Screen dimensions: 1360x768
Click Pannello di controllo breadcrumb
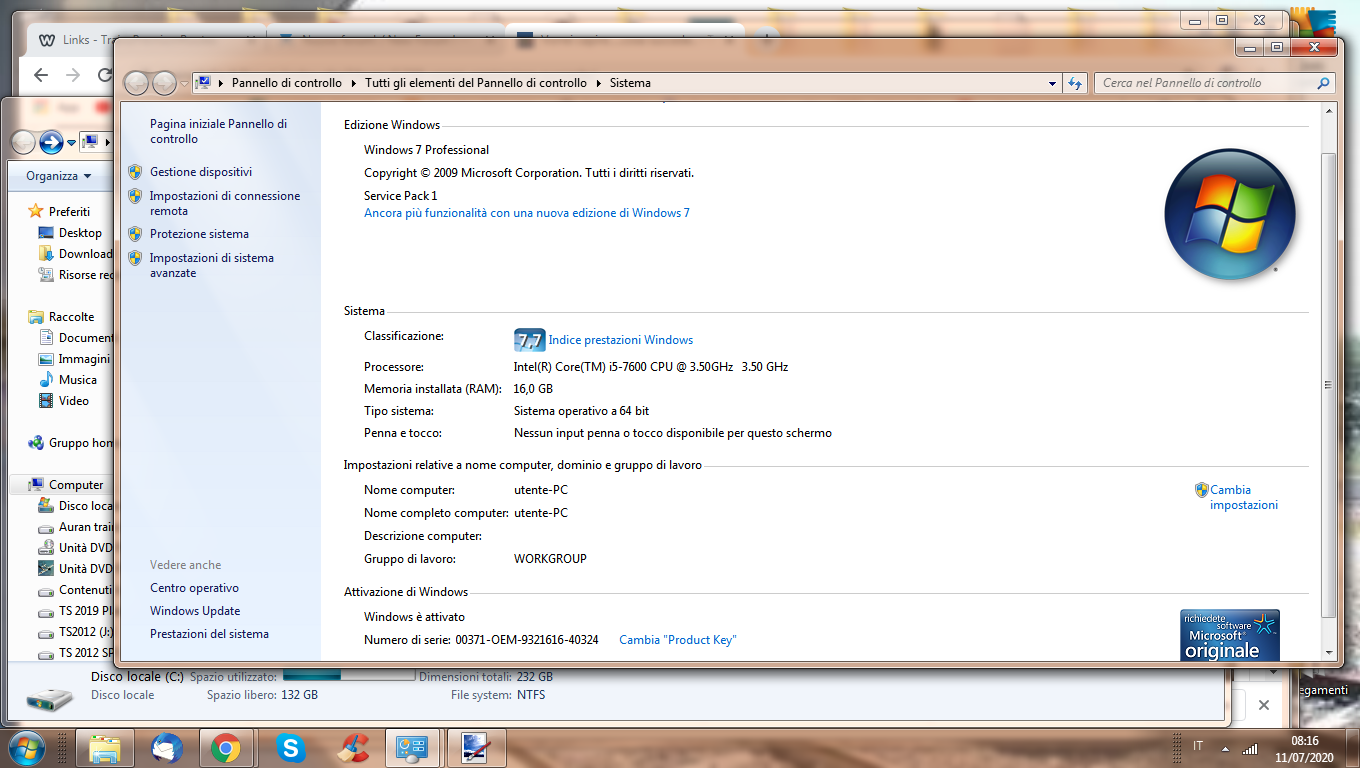click(286, 83)
